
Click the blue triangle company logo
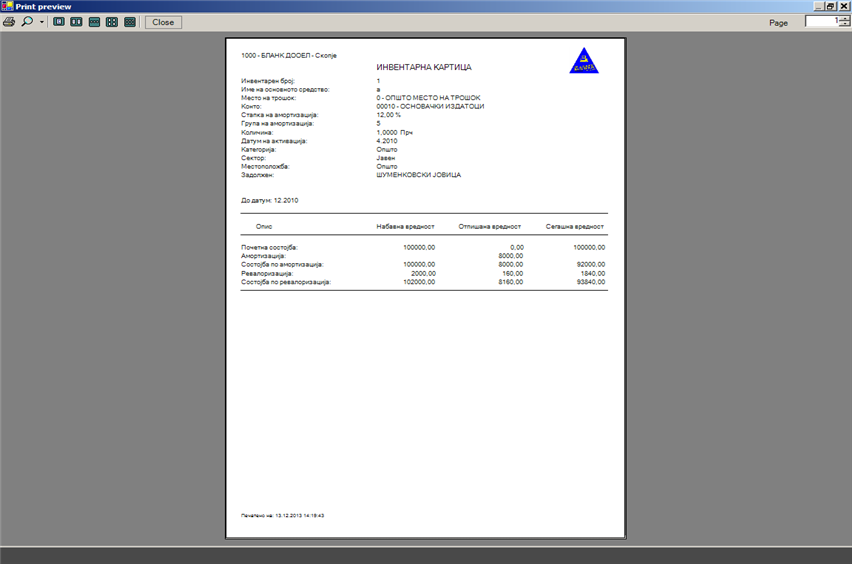(584, 61)
